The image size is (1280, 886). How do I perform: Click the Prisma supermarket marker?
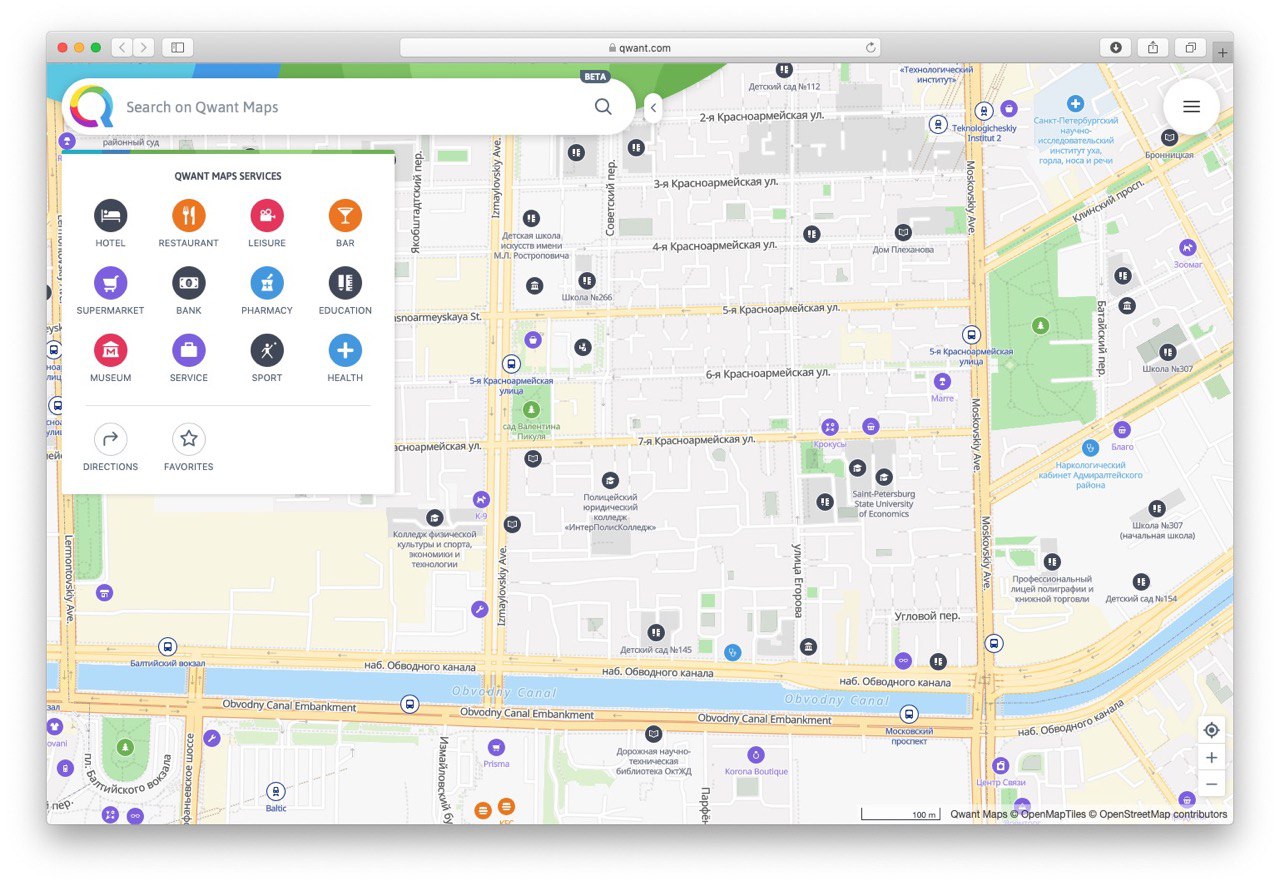496,747
